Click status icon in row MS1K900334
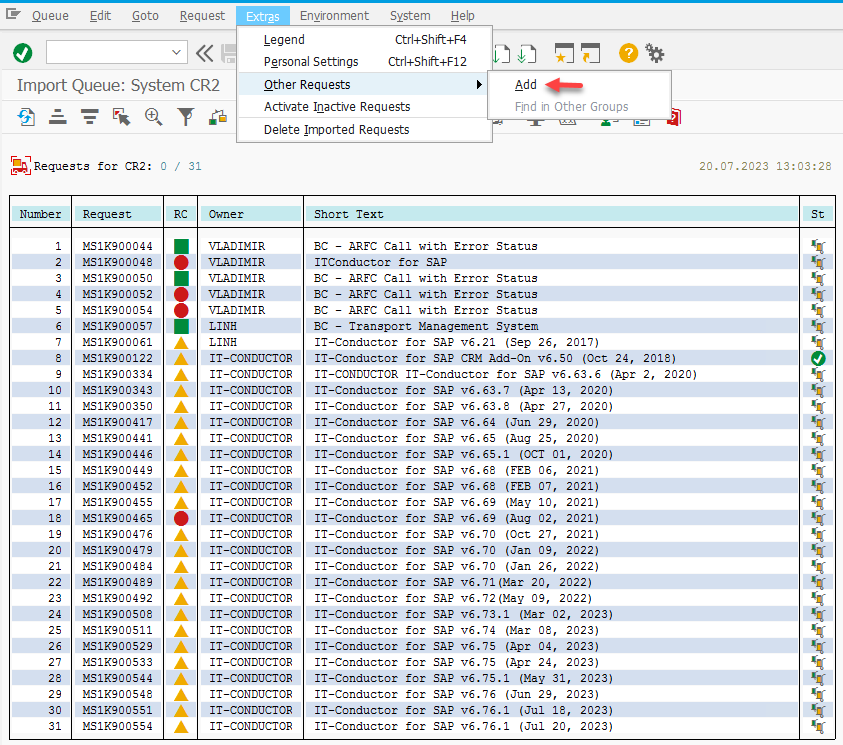Viewport: 843px width, 745px height. click(x=818, y=375)
